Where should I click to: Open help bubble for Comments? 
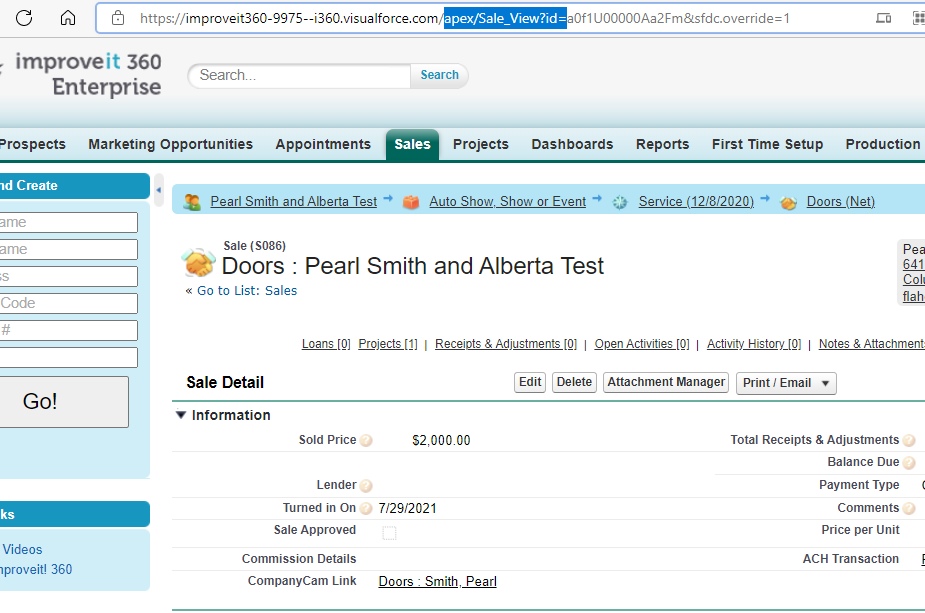tap(909, 508)
